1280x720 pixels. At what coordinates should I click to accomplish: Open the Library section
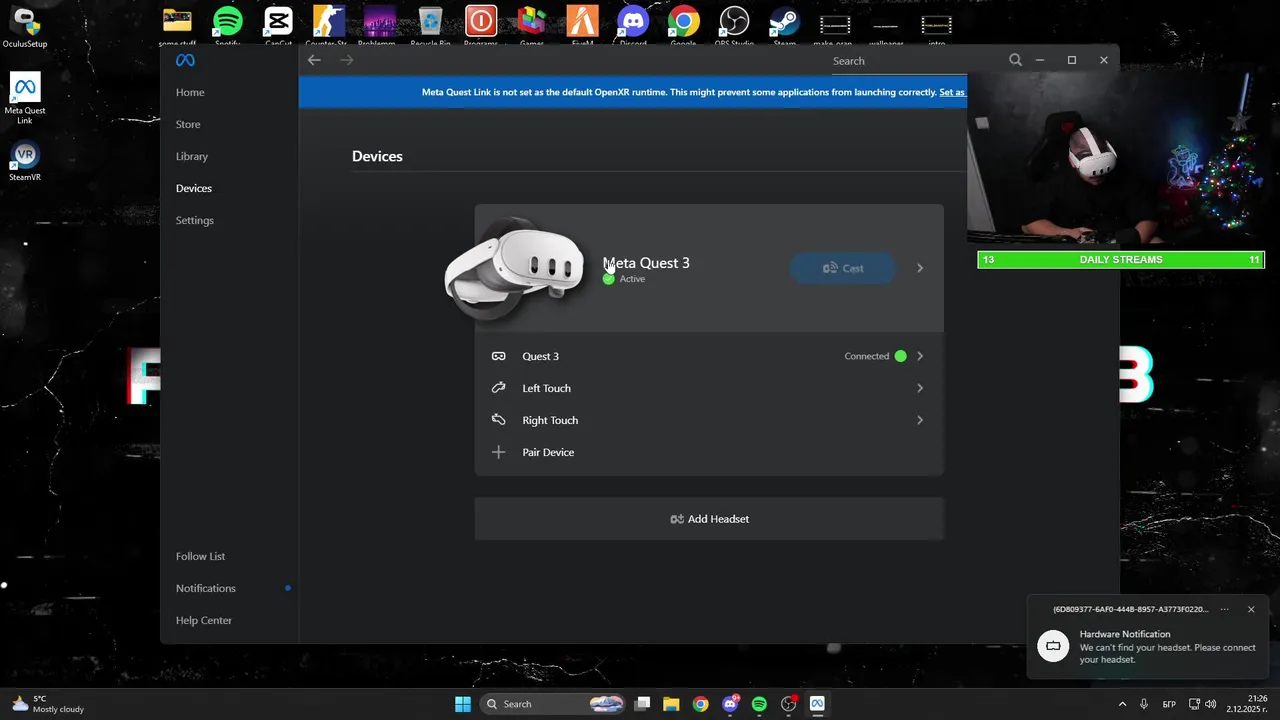(192, 156)
